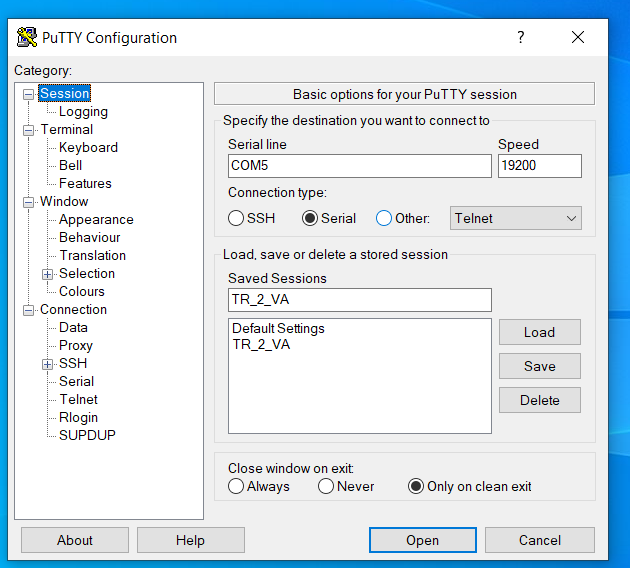This screenshot has height=568, width=630.
Task: Open the Bell category
Action: click(x=70, y=165)
